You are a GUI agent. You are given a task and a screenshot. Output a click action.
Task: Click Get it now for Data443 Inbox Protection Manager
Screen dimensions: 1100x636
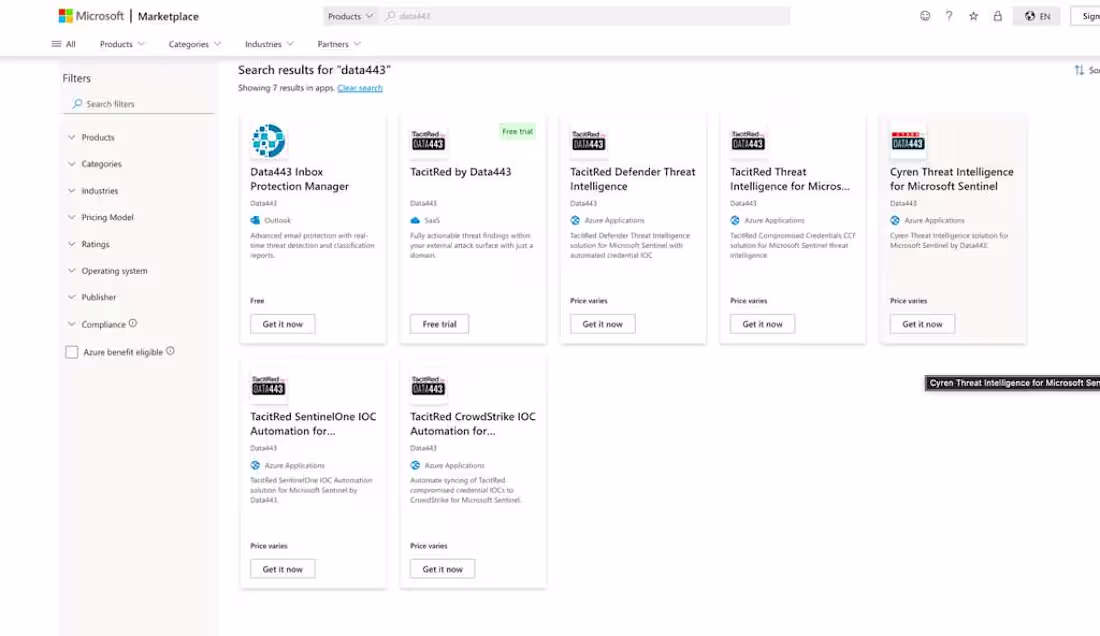[x=282, y=323]
